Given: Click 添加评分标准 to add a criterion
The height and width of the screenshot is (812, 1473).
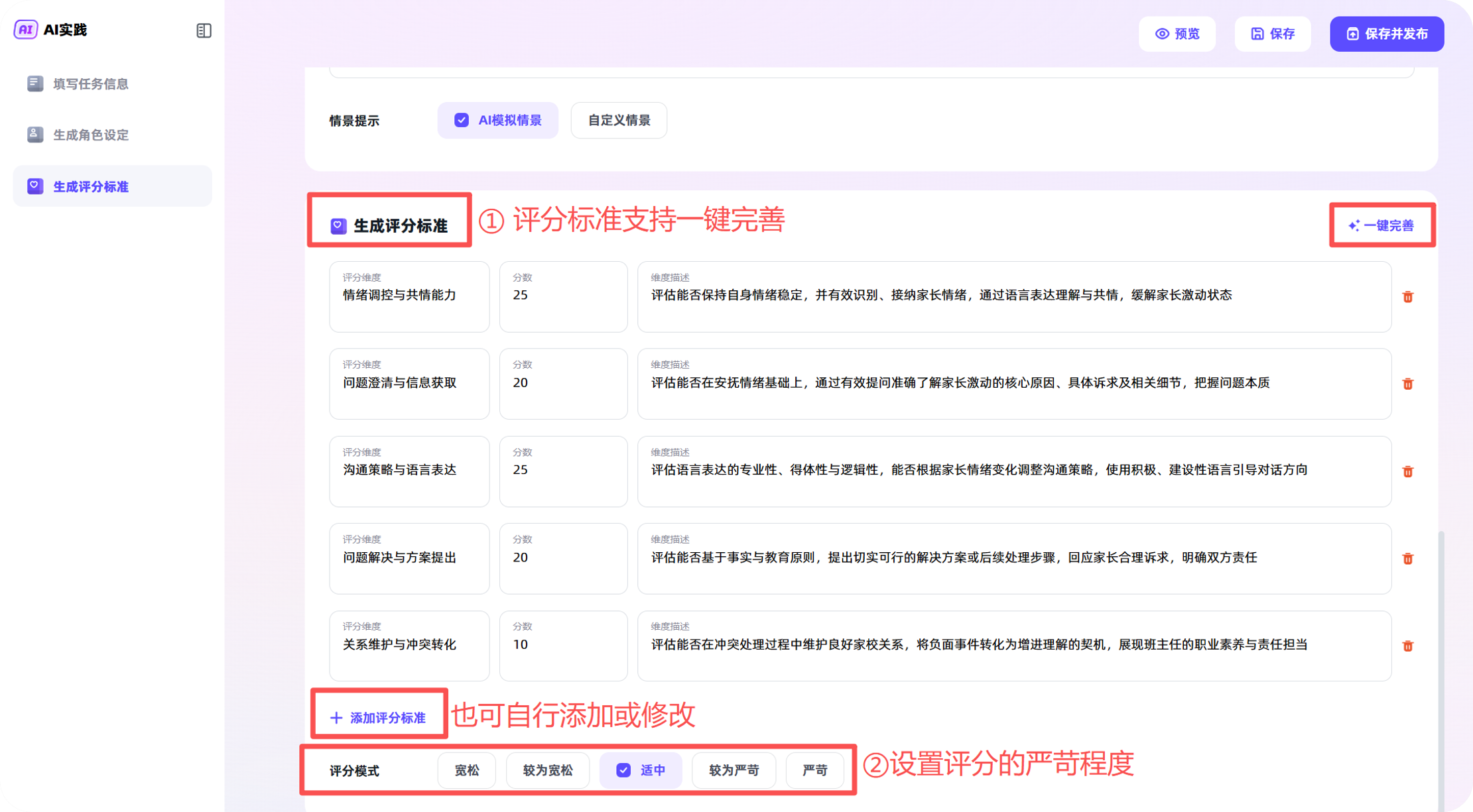Looking at the screenshot, I should click(378, 717).
